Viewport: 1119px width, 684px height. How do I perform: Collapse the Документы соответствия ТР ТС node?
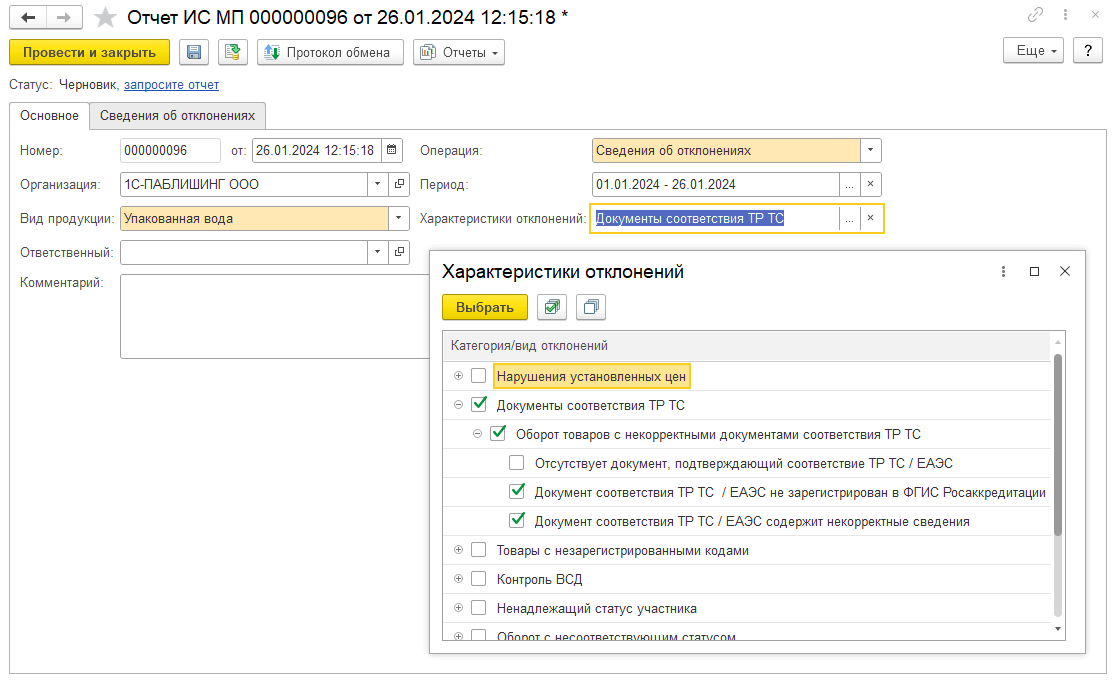tap(459, 405)
